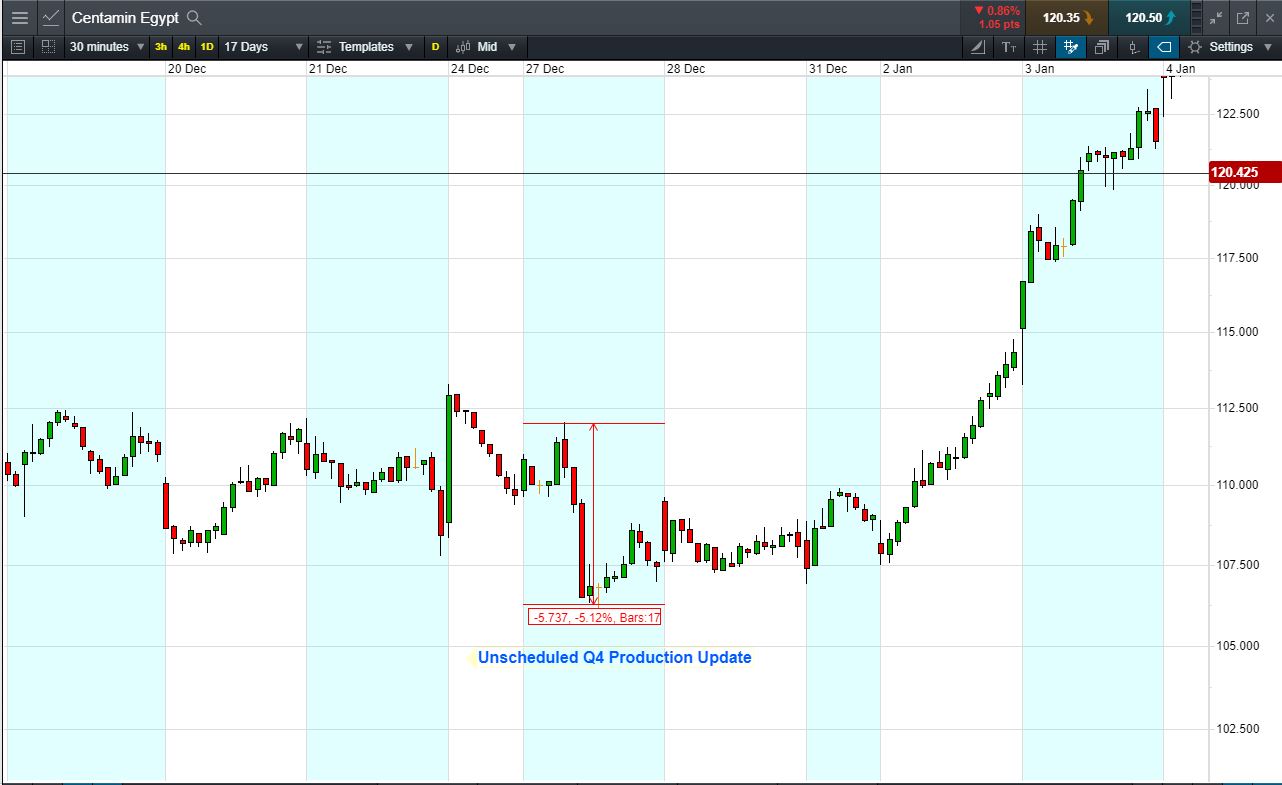
Task: Select the text annotation tool
Action: (x=1009, y=47)
